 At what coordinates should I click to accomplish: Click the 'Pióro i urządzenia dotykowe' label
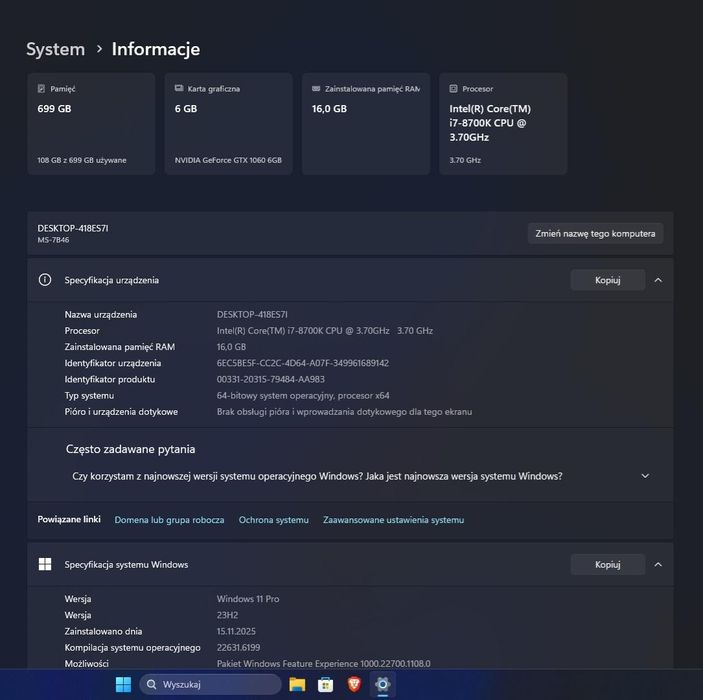[121, 412]
